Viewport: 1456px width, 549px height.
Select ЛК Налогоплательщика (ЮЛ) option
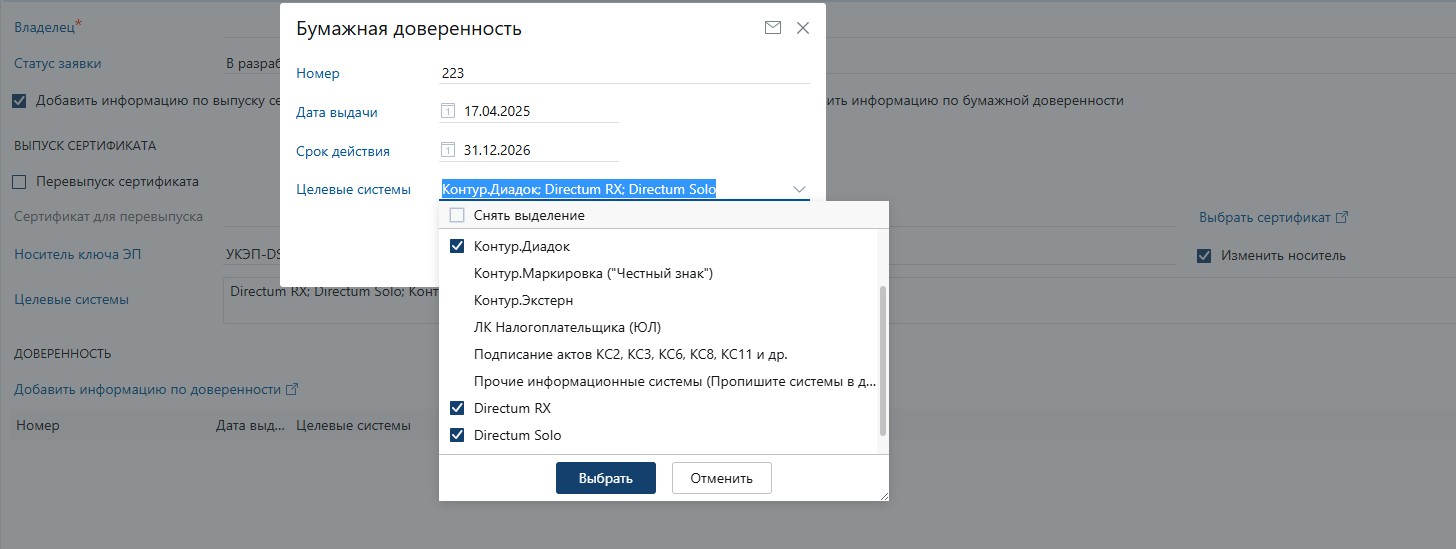(567, 327)
